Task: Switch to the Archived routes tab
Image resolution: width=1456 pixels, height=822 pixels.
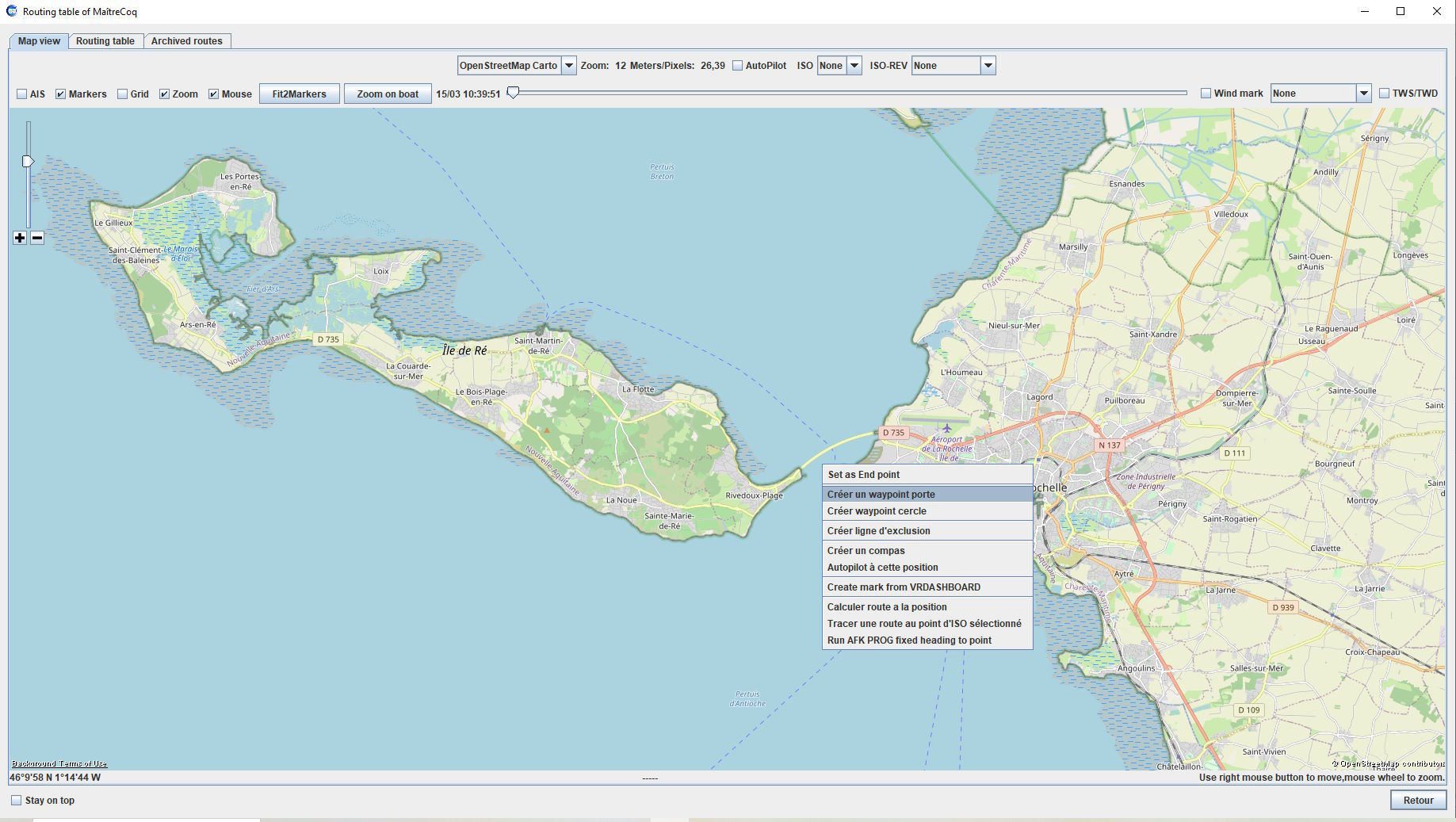Action: (x=187, y=41)
